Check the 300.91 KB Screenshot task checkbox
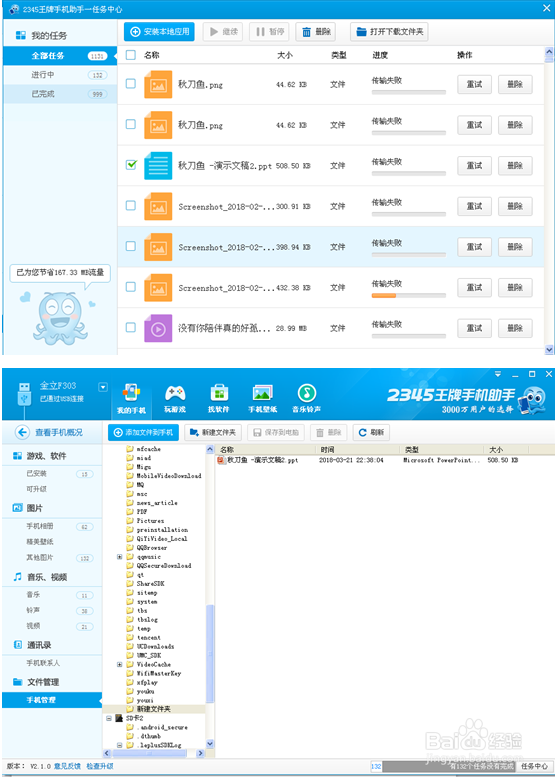555x778 pixels. [x=130, y=205]
